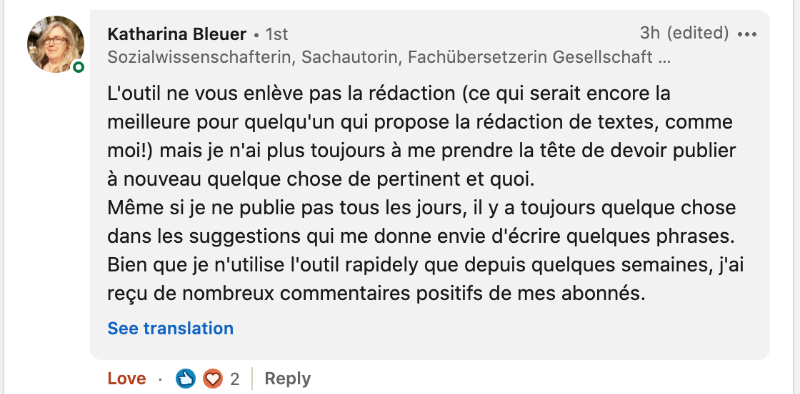Click the green online status indicator
Screen dimensions: 800x394
tap(78, 67)
